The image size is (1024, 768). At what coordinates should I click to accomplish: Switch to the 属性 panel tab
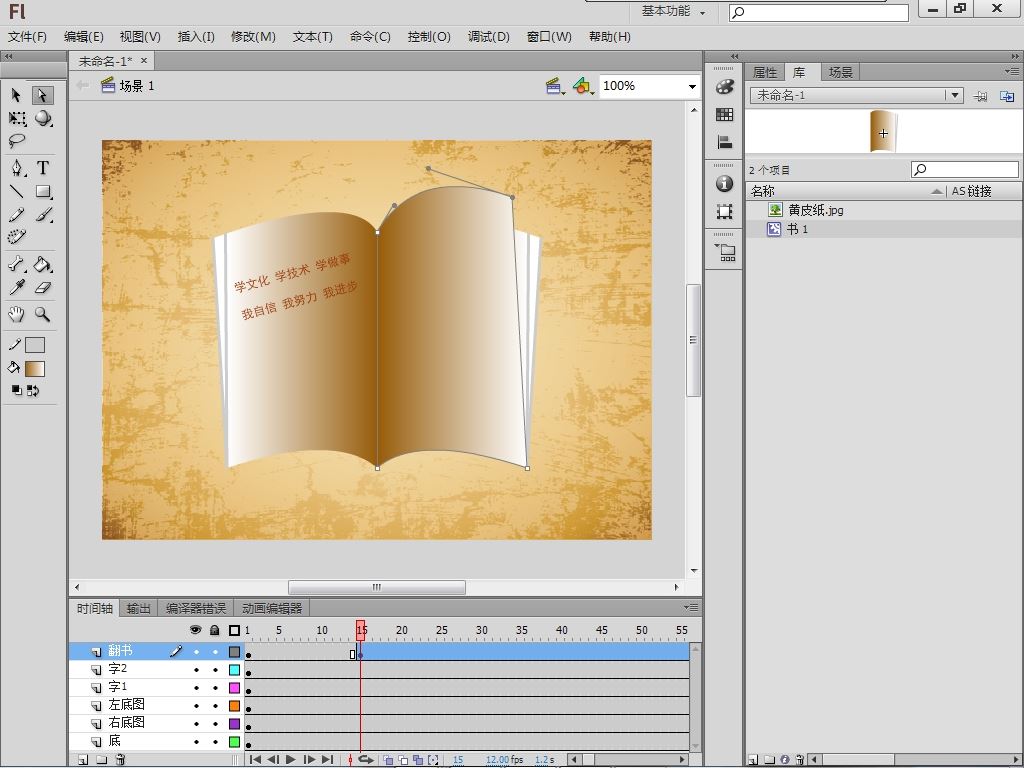coord(765,72)
